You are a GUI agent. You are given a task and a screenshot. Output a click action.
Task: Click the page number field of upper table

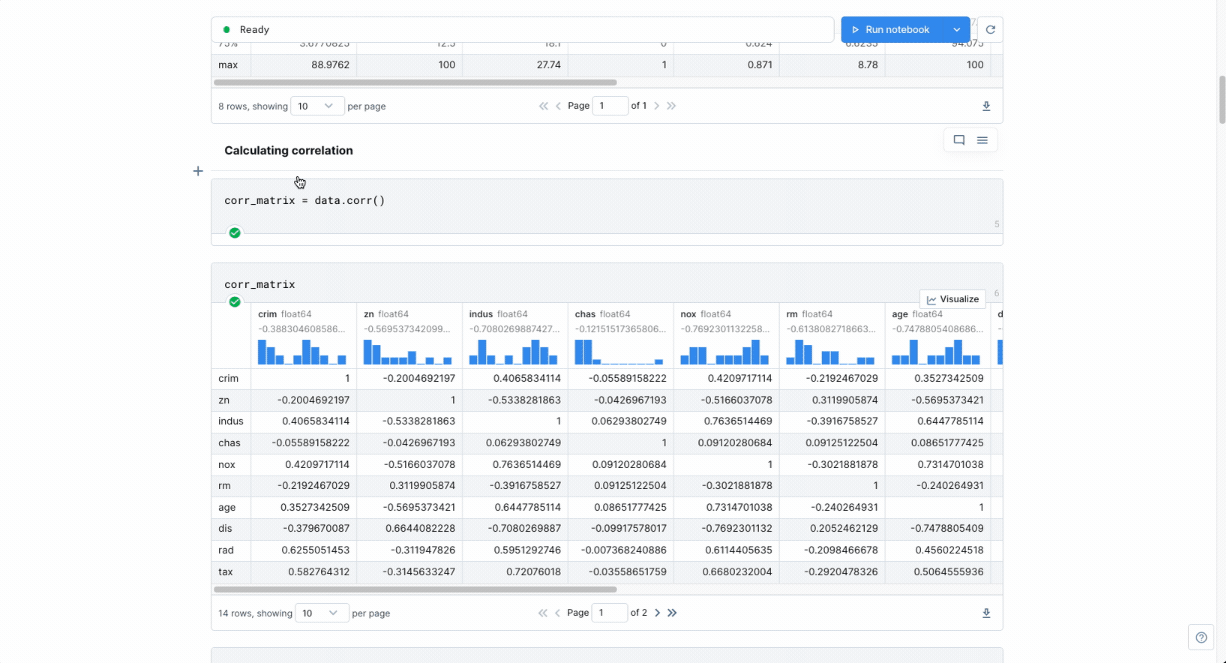610,106
